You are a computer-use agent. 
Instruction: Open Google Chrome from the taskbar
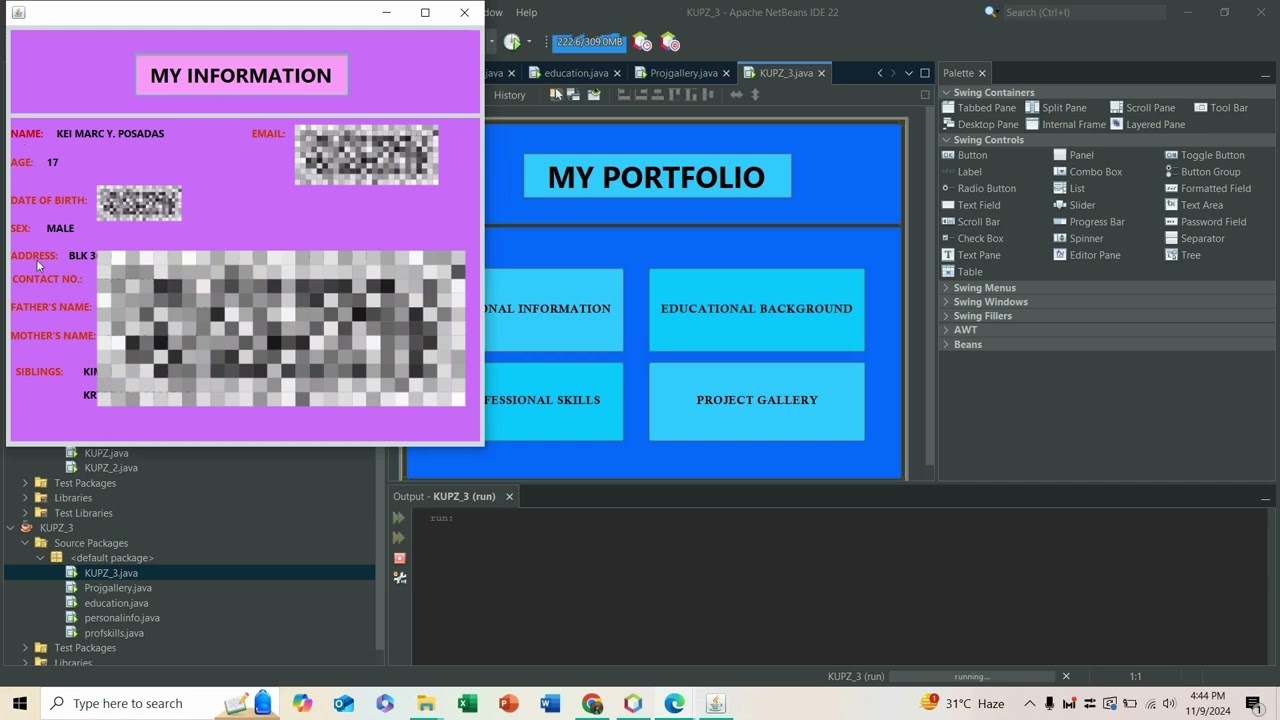click(591, 703)
